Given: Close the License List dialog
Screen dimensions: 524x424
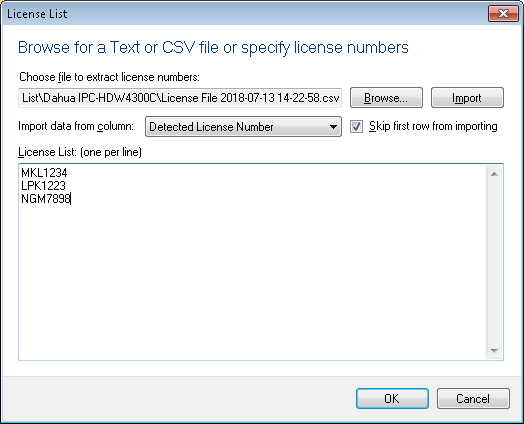Looking at the screenshot, I should [x=503, y=13].
